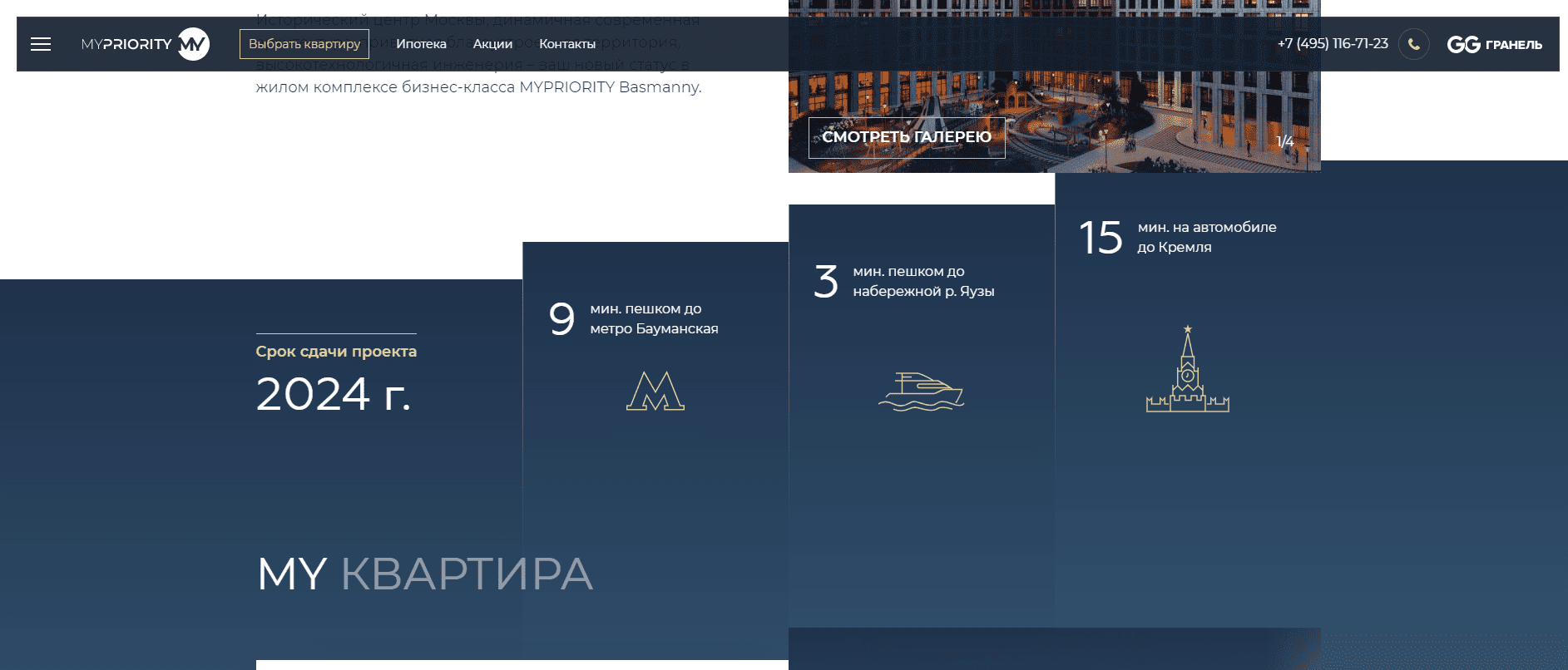
Task: Open the hamburger menu icon
Action: tap(41, 44)
